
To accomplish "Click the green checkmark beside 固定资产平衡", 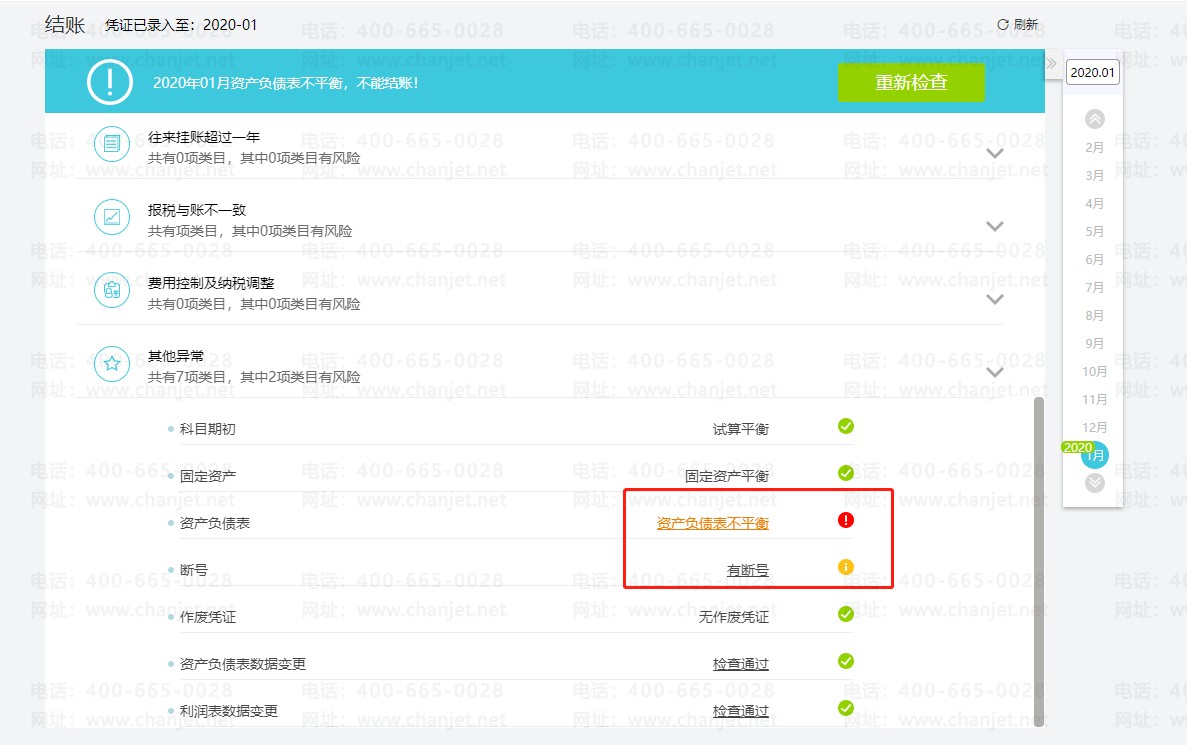I will pyautogui.click(x=845, y=473).
